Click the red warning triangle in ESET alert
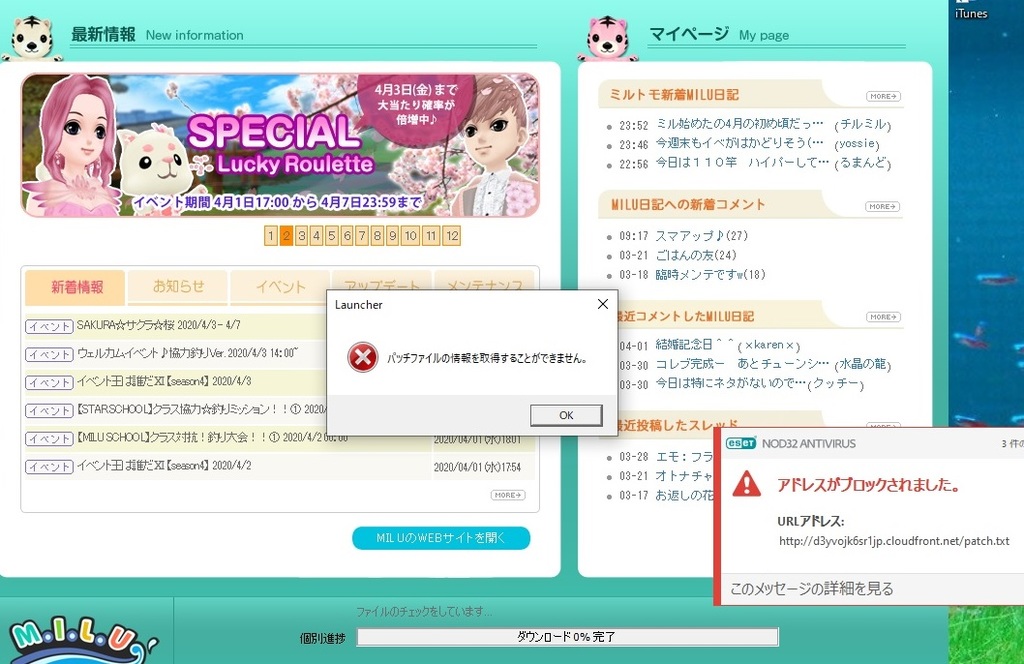Screen dimensions: 1024x664 pyautogui.click(x=746, y=484)
